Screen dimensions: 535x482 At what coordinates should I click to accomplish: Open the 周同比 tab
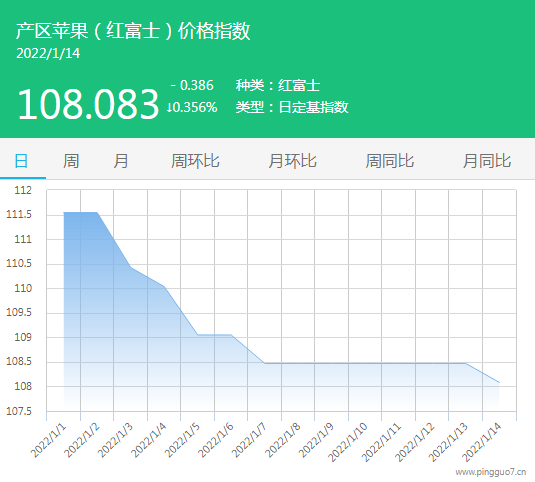[x=389, y=161]
